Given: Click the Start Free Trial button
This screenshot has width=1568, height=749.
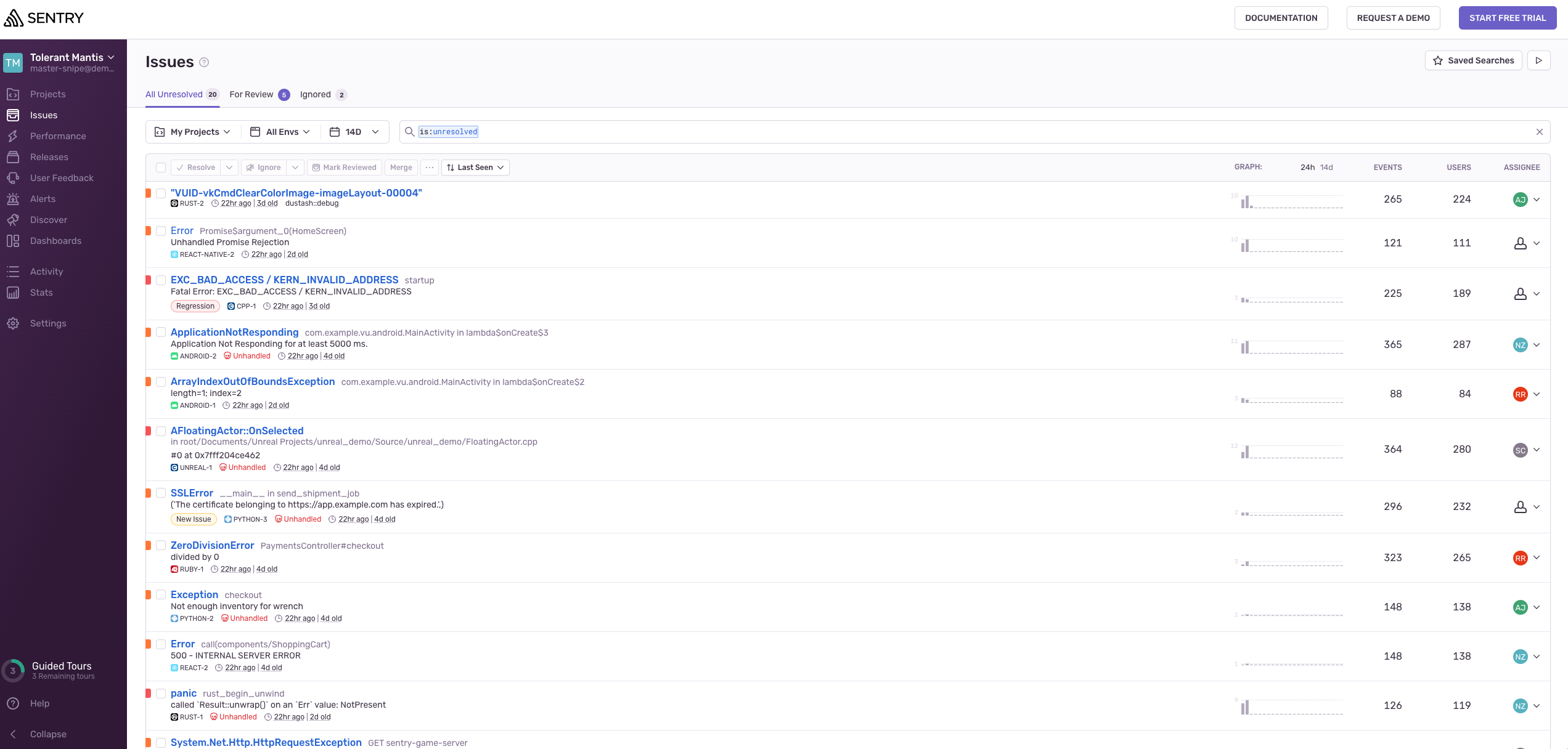Looking at the screenshot, I should coord(1507,18).
